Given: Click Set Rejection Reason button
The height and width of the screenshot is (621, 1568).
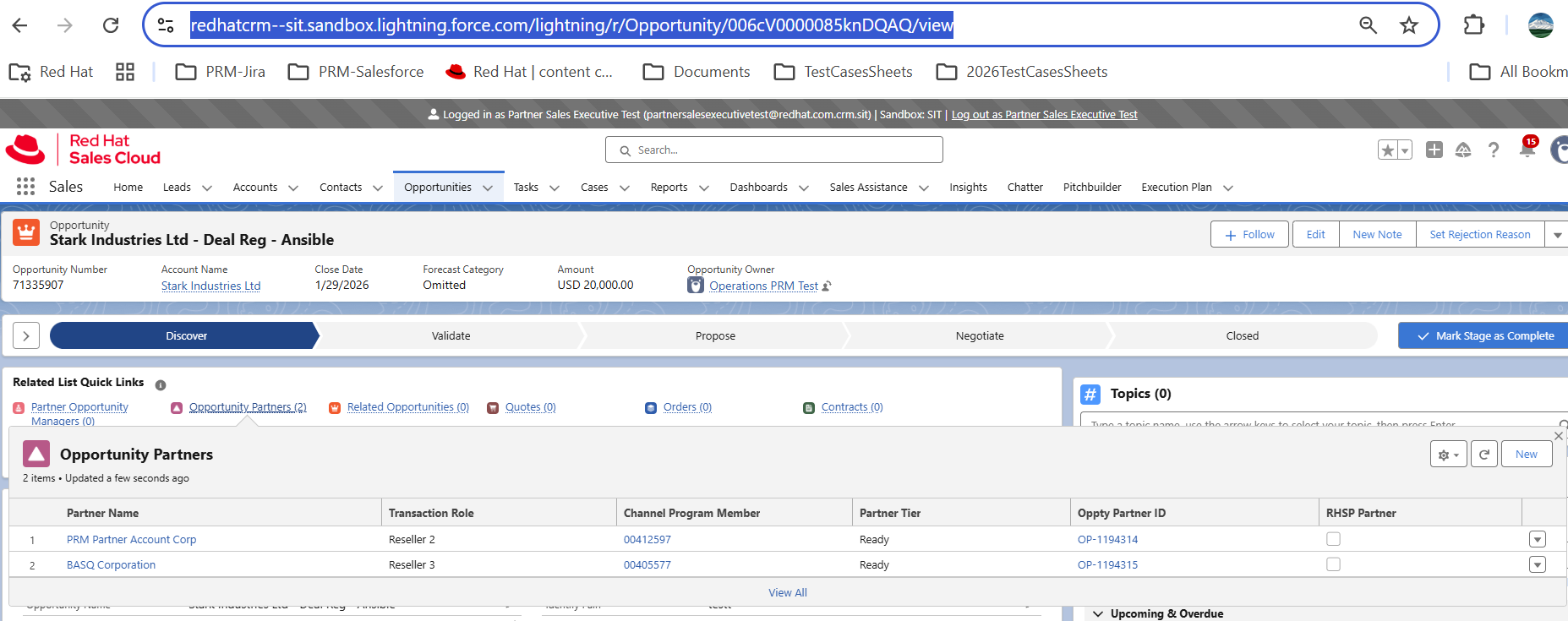Looking at the screenshot, I should [x=1480, y=234].
